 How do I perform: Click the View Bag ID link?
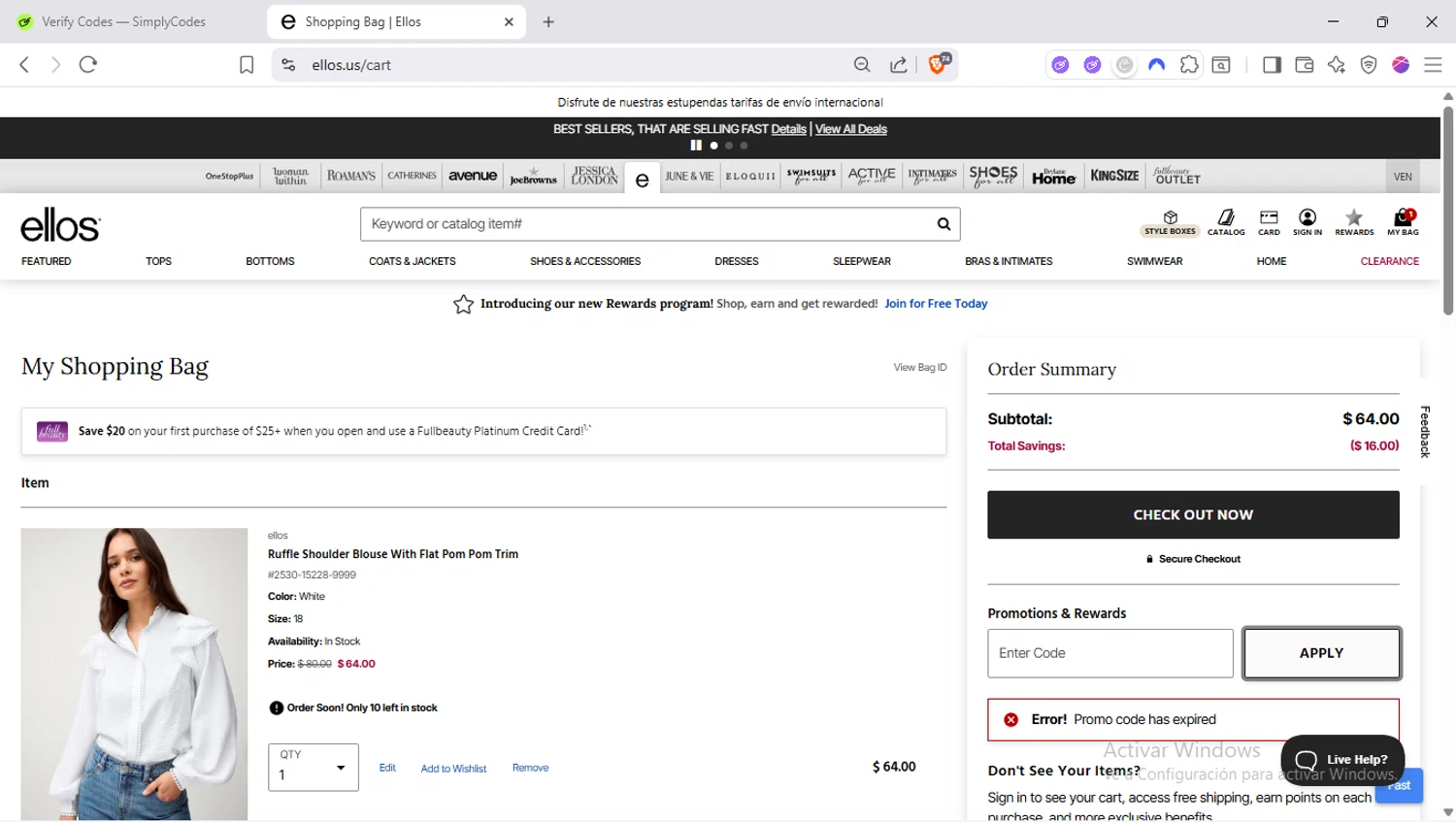coord(920,367)
